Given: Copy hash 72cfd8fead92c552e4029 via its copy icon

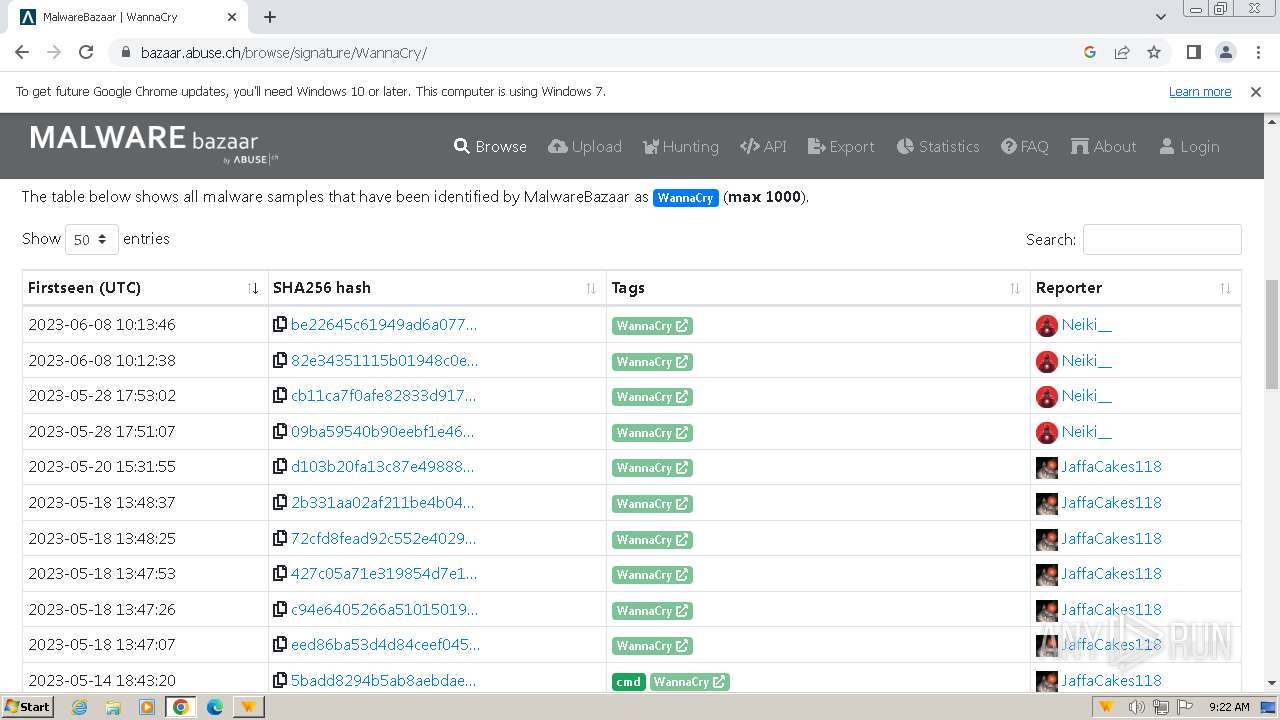Looking at the screenshot, I should point(280,538).
